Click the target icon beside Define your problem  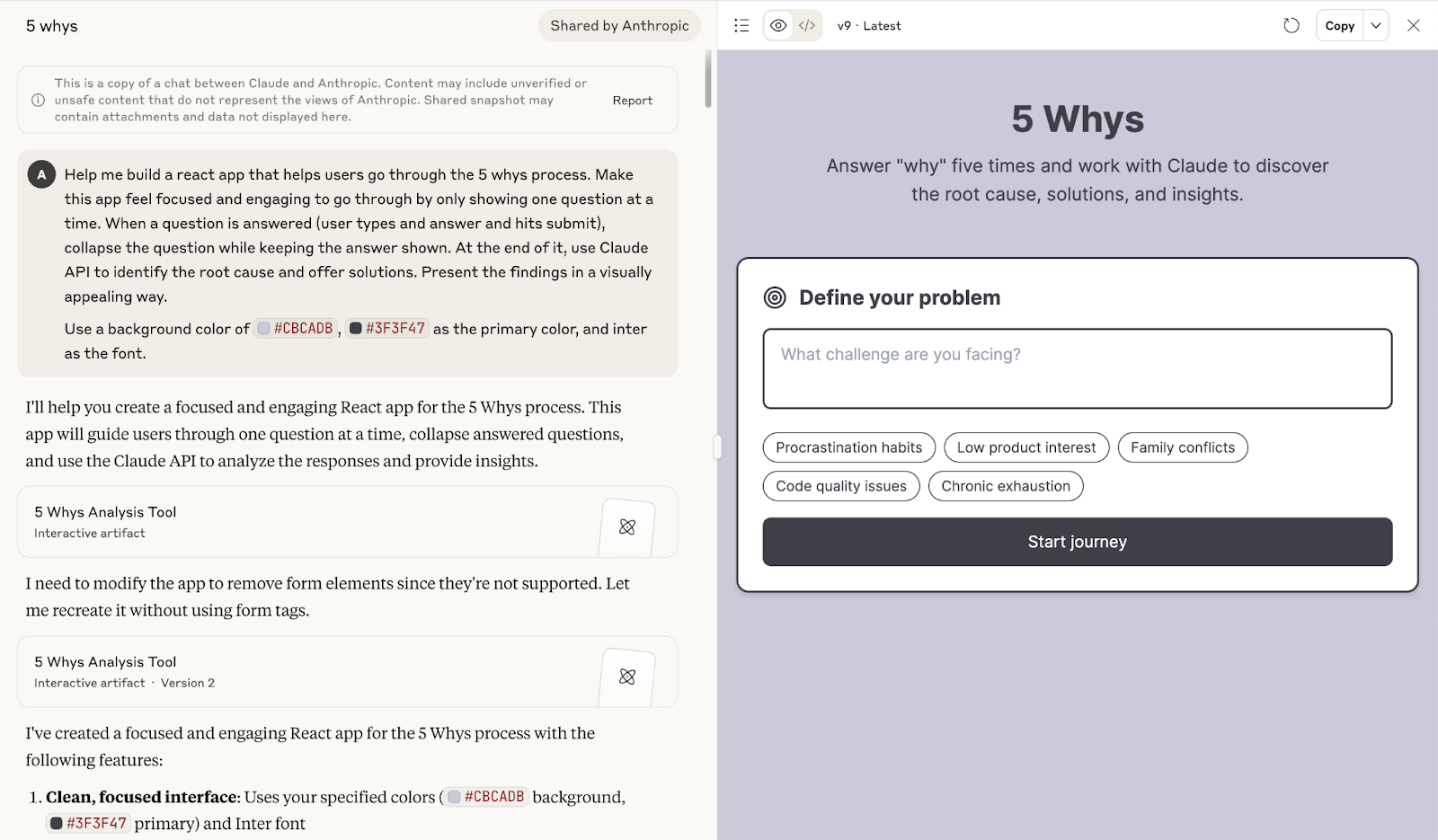776,296
